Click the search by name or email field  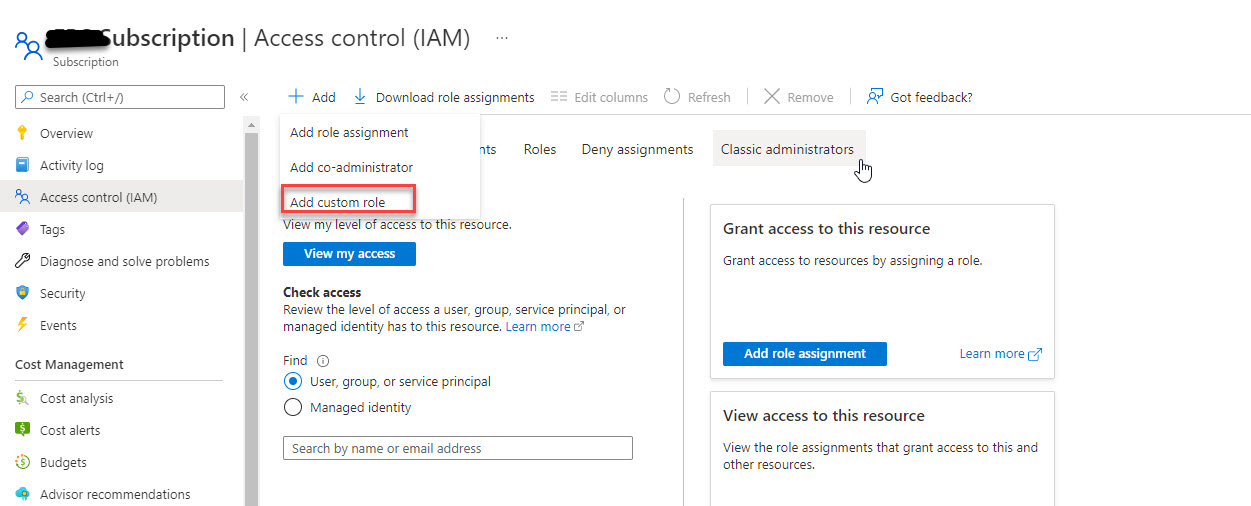pos(457,448)
